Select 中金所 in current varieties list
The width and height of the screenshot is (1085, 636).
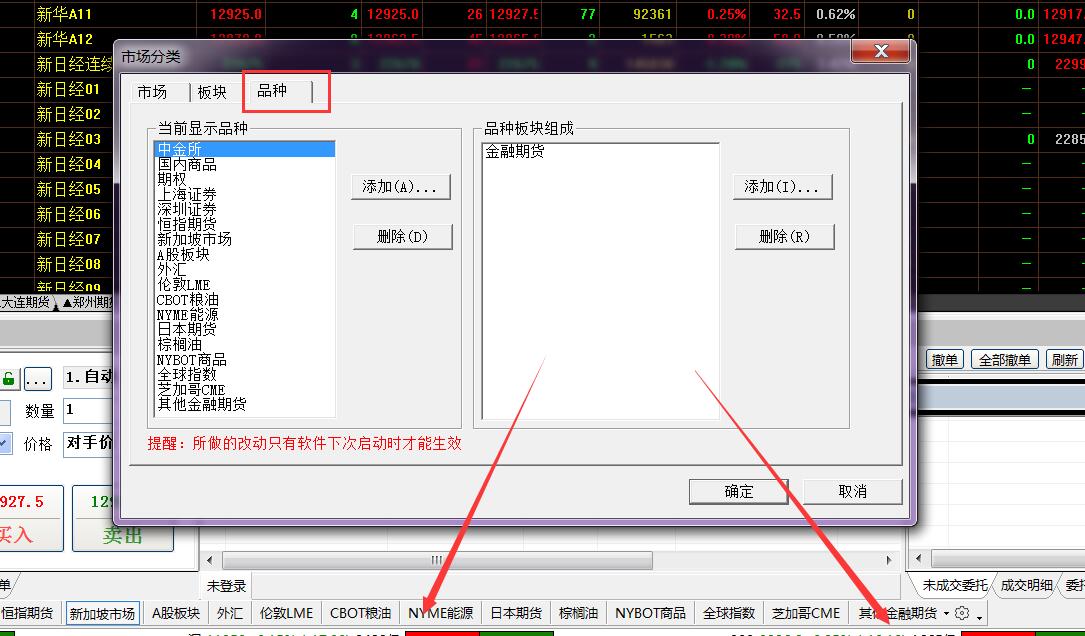(x=245, y=149)
